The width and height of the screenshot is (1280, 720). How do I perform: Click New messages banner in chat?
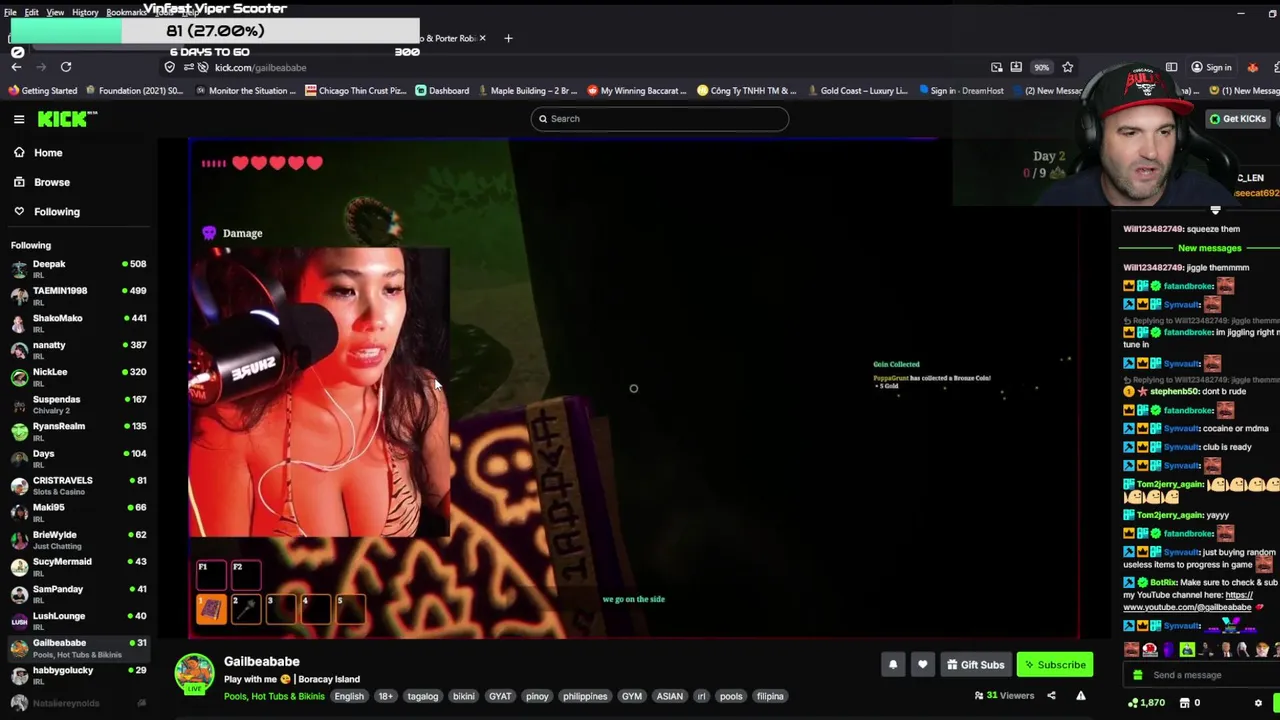coord(1209,248)
